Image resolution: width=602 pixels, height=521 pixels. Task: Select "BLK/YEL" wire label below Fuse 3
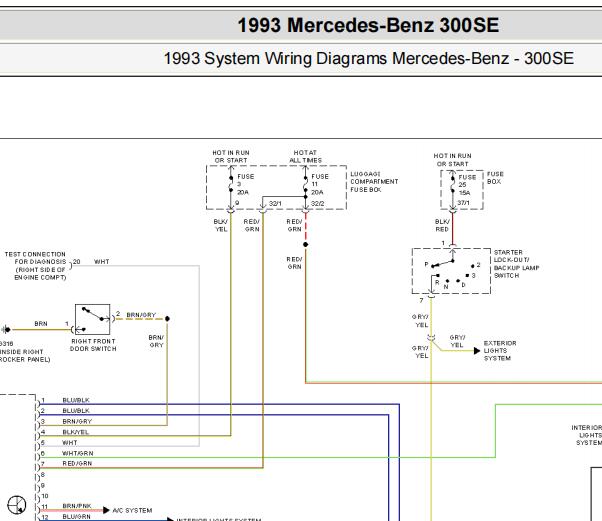click(221, 225)
